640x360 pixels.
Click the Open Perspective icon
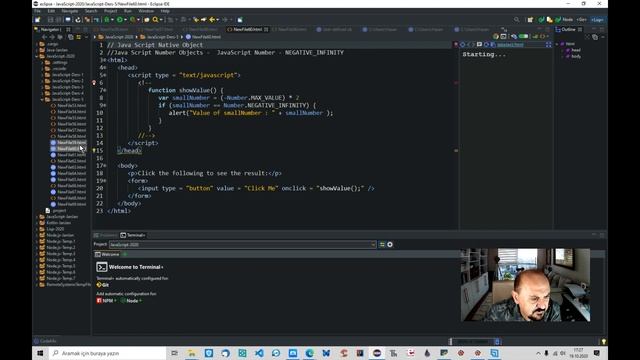(x=530, y=20)
